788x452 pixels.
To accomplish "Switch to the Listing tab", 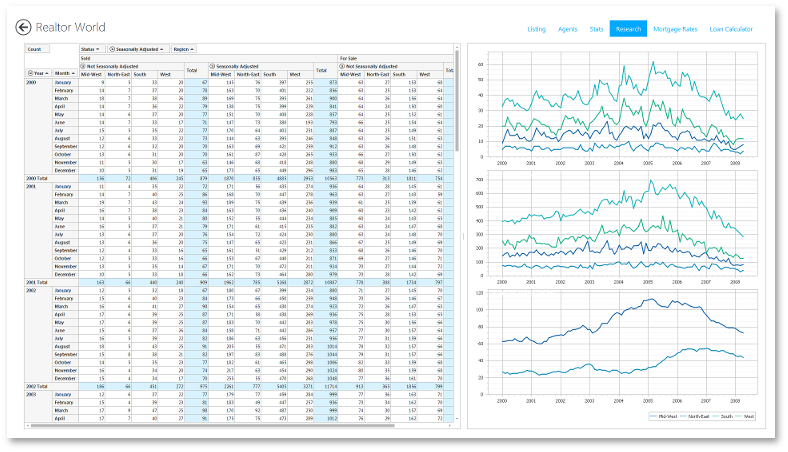I will pyautogui.click(x=536, y=29).
